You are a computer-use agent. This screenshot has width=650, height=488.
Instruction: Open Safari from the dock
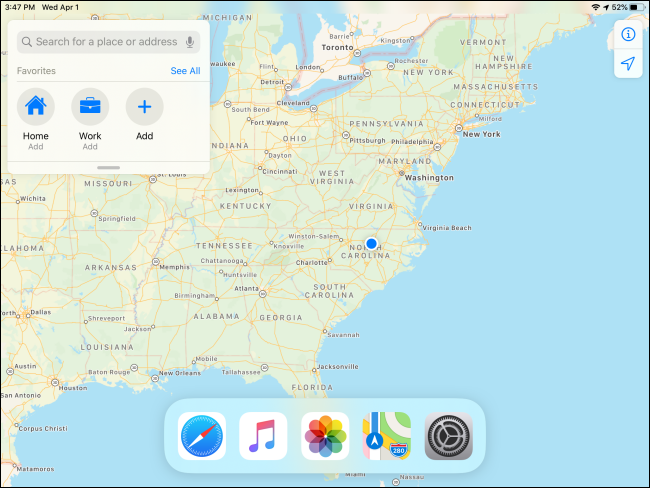[202, 436]
